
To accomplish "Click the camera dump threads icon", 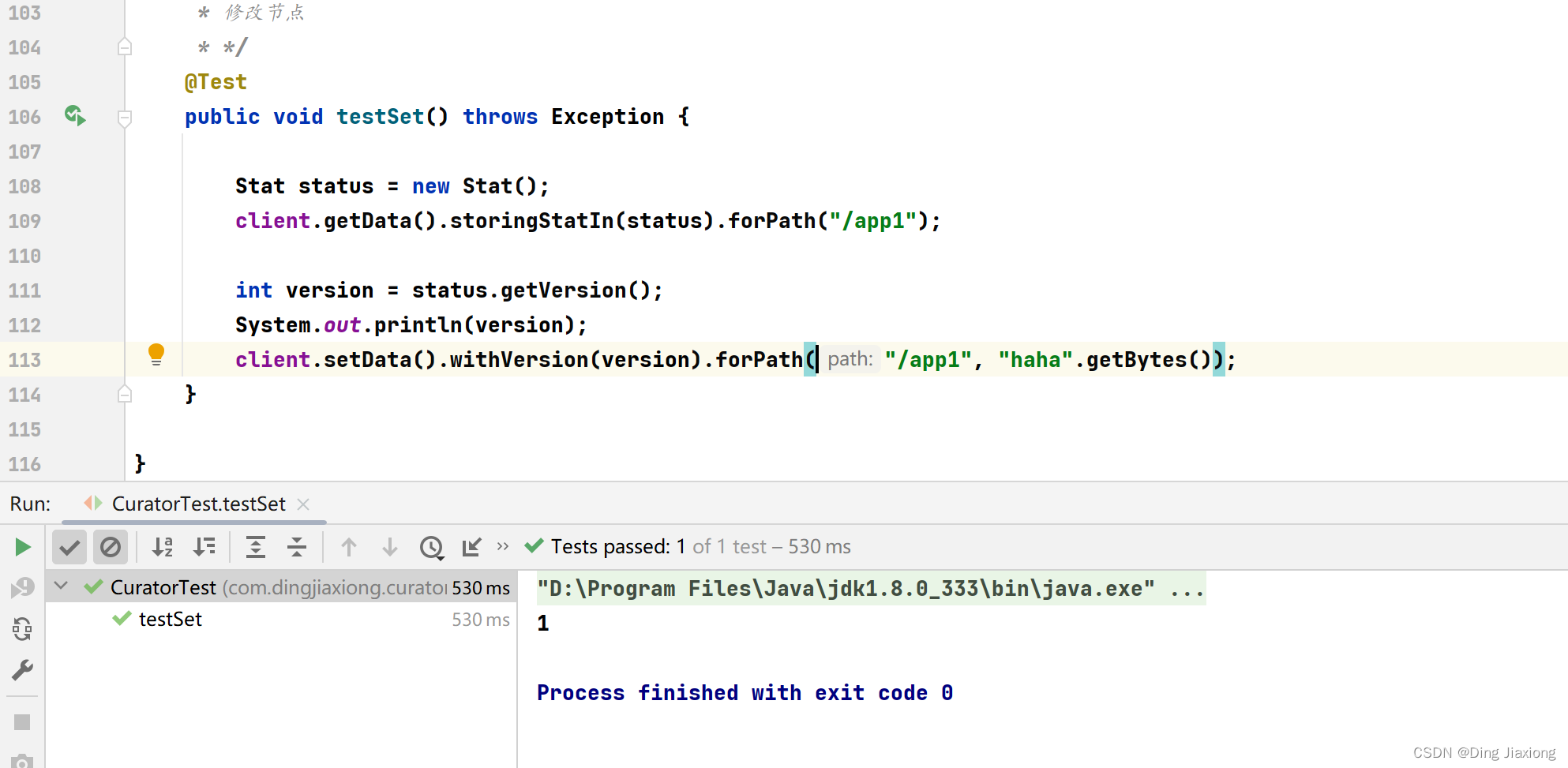I will [23, 761].
